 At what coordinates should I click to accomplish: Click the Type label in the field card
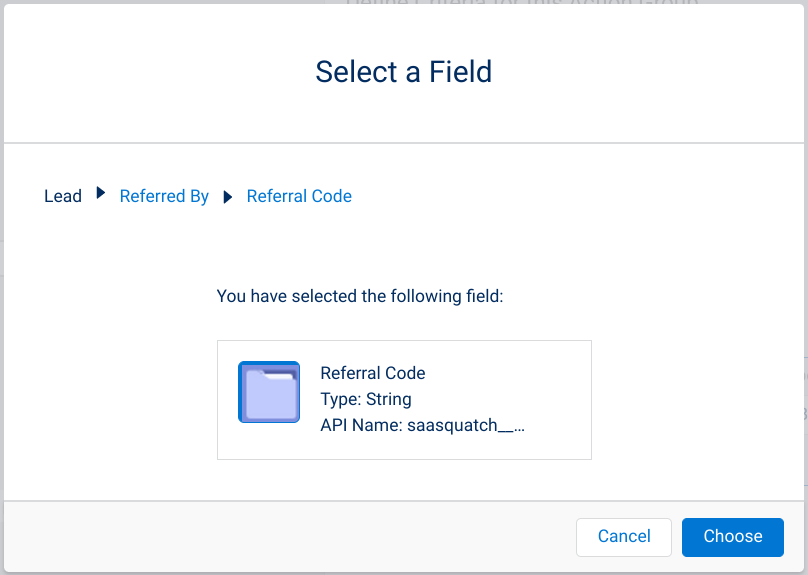[x=341, y=399]
